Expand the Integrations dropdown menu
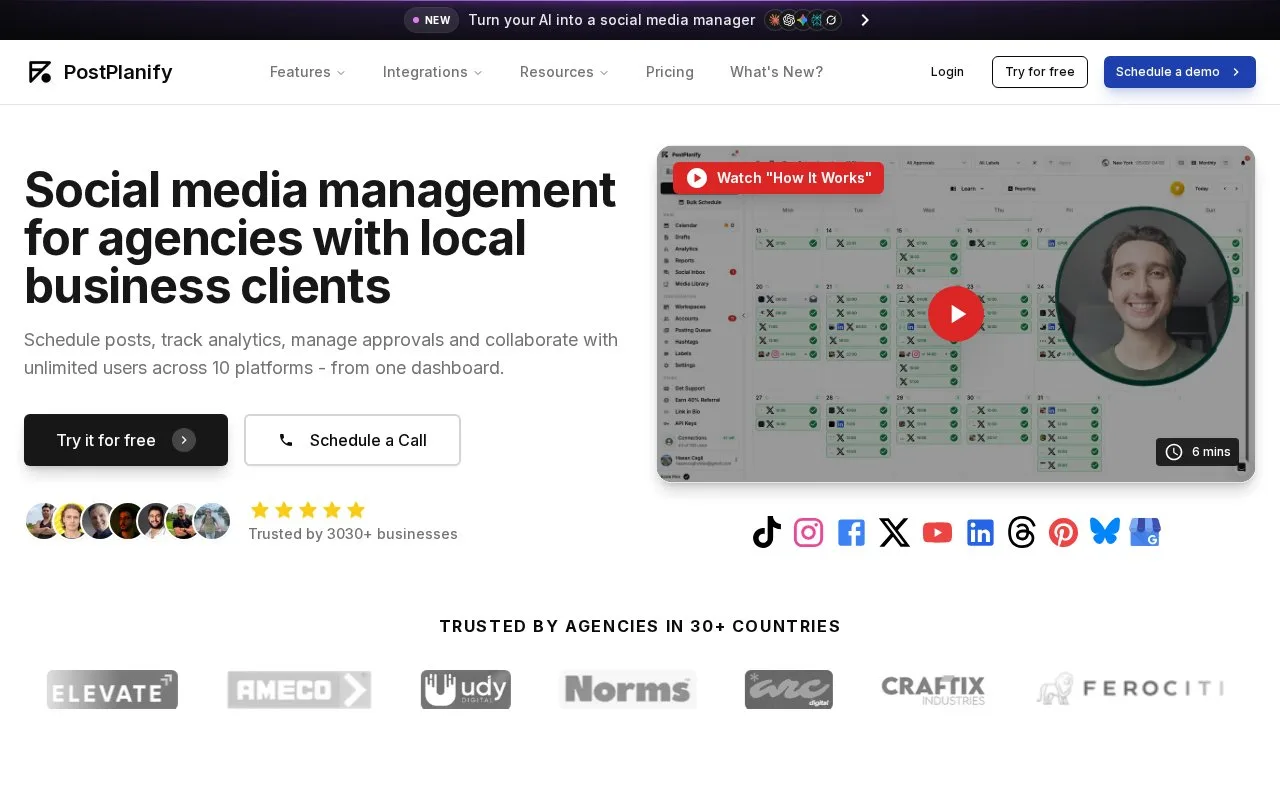This screenshot has width=1280, height=800. (432, 72)
